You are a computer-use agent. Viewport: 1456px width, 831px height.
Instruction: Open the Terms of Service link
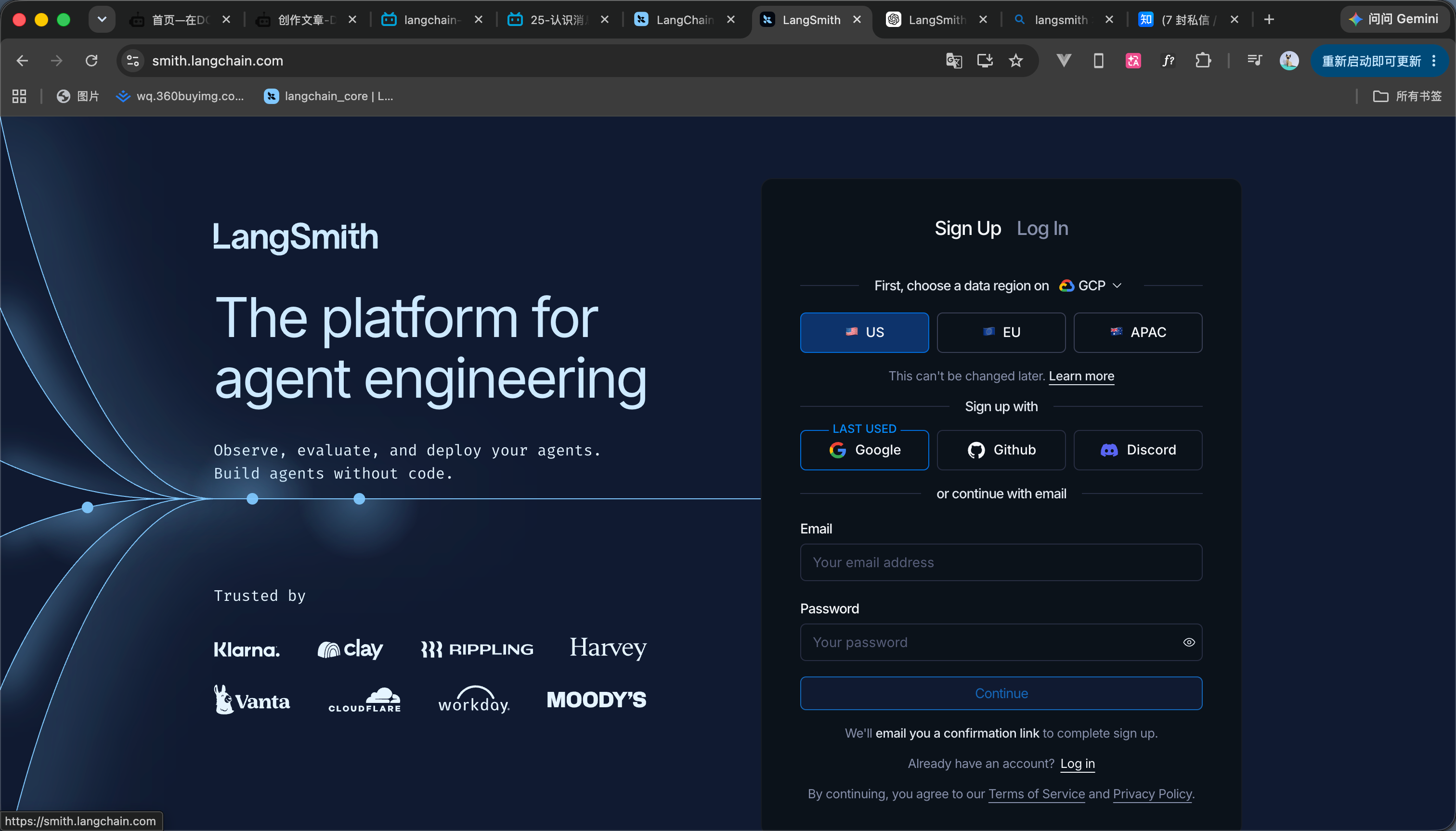coord(1037,794)
